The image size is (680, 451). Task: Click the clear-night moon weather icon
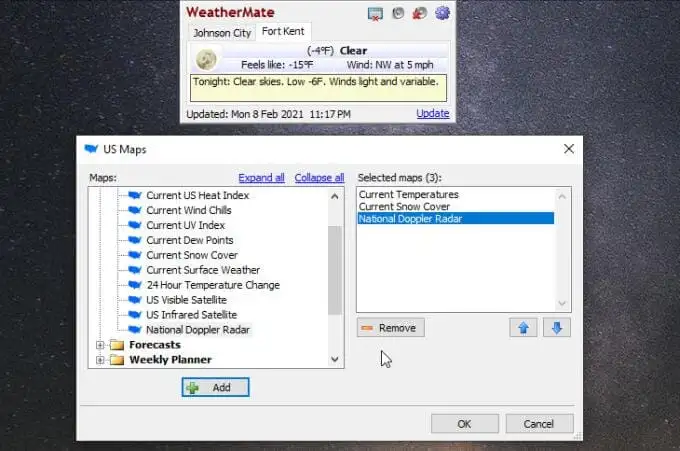[x=206, y=59]
